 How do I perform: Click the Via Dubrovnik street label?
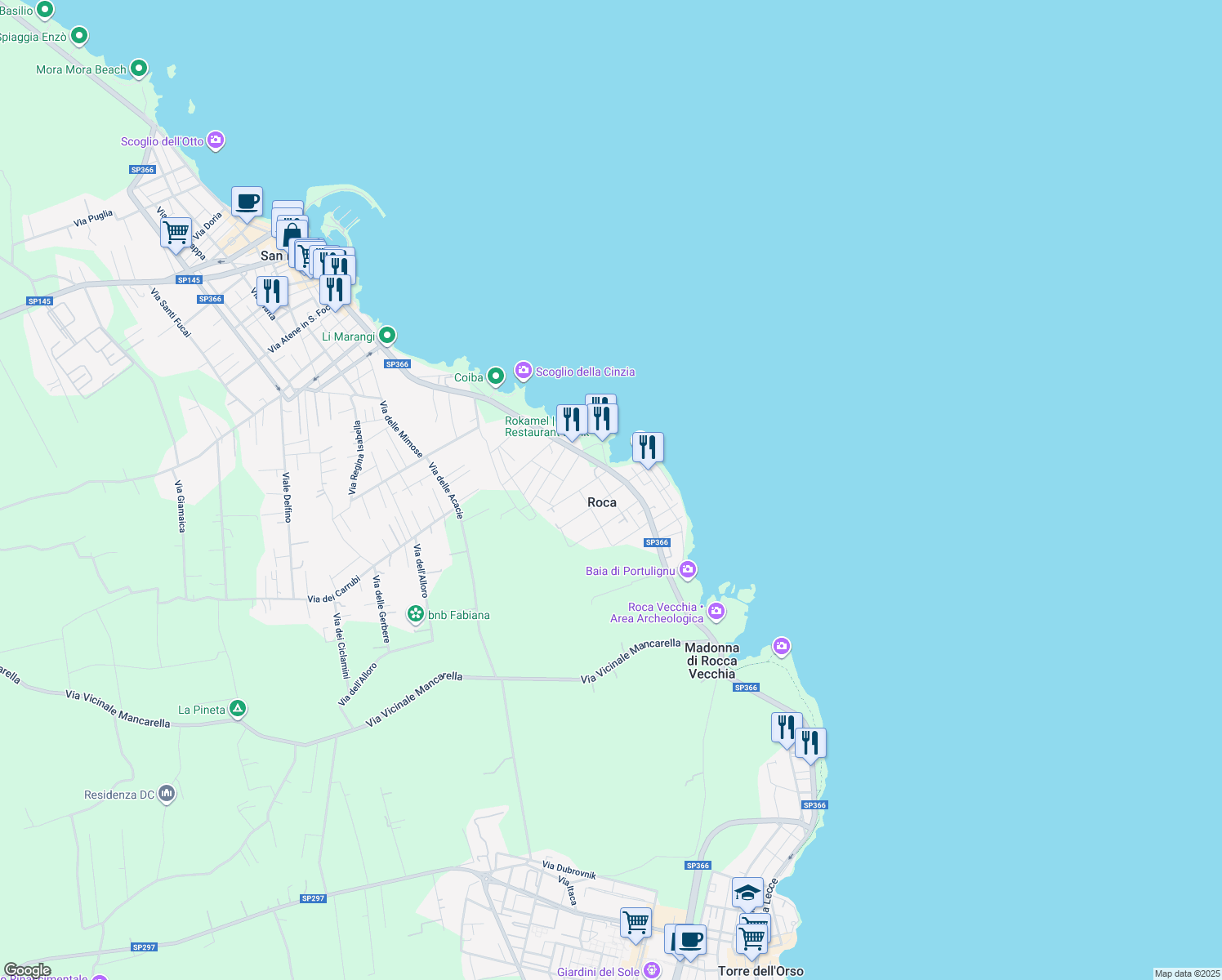569,870
